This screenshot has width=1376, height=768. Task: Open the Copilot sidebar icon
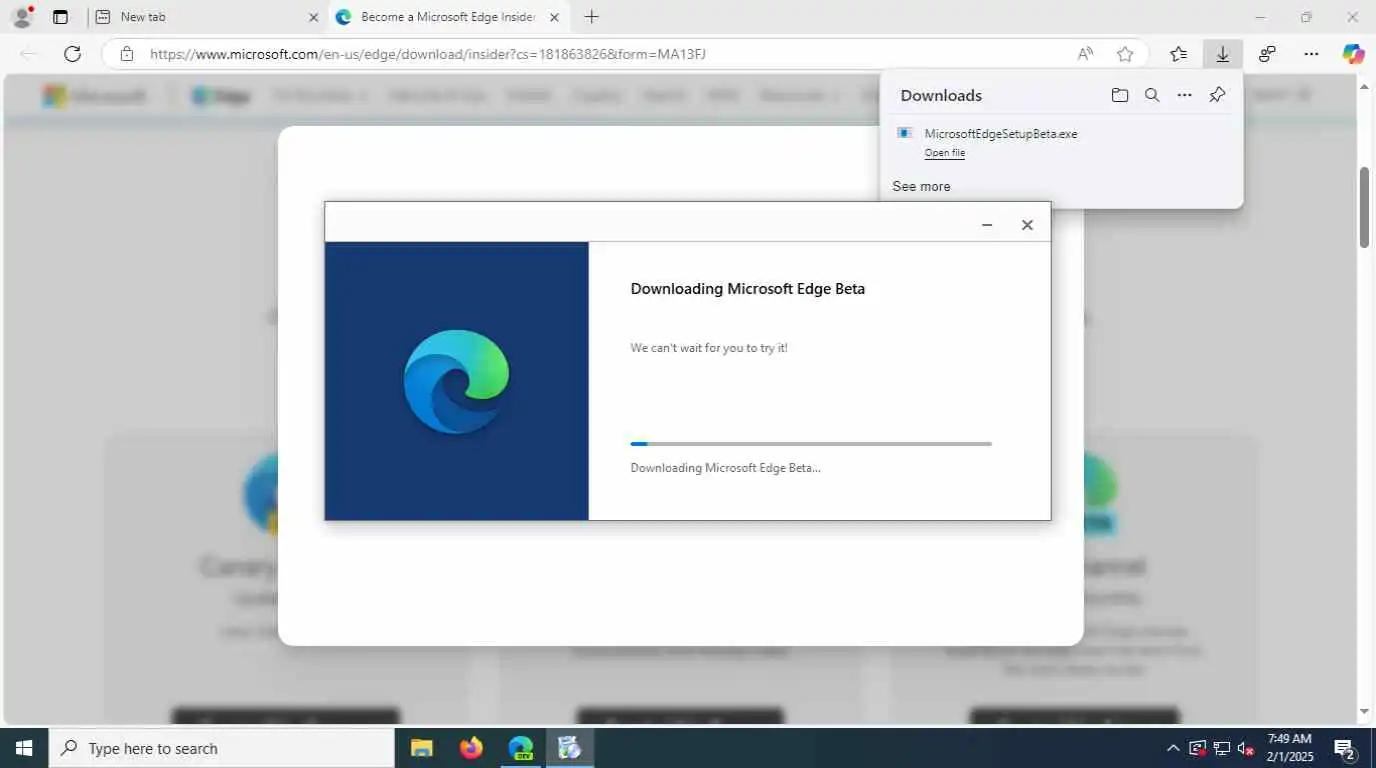point(1353,54)
